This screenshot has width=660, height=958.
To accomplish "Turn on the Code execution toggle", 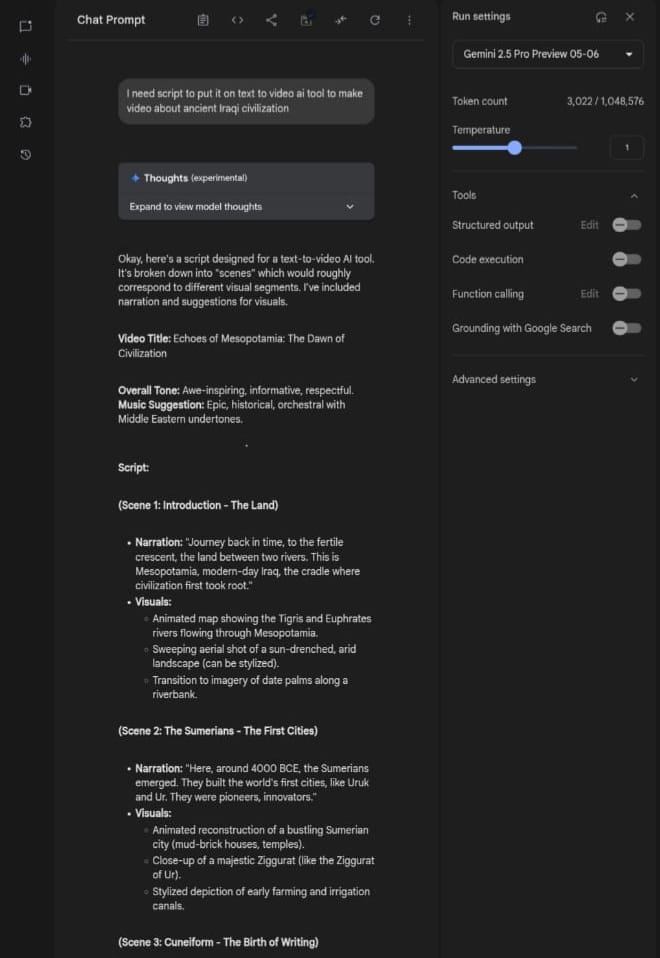I will click(x=626, y=259).
